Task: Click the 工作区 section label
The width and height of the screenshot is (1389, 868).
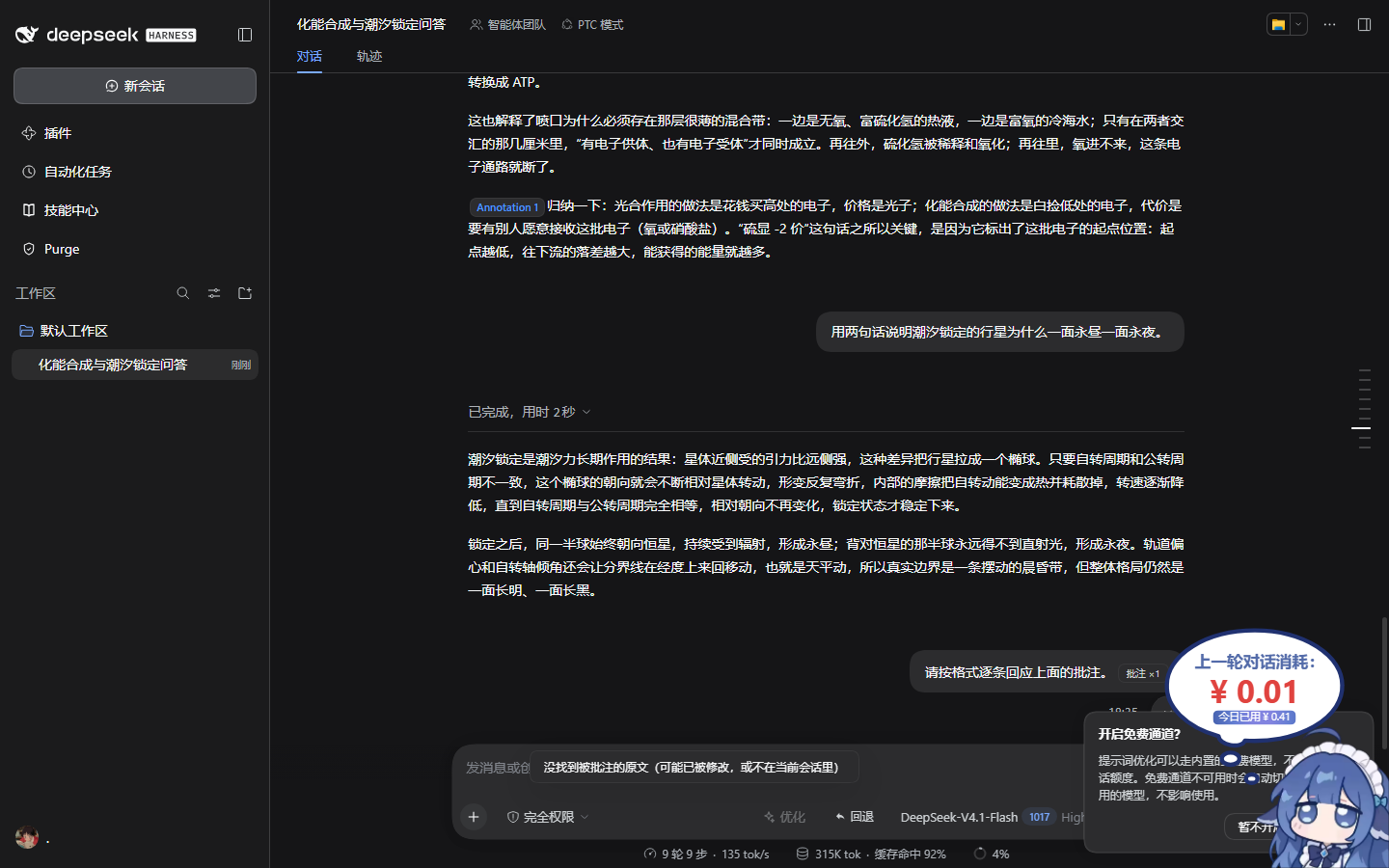Action: tap(36, 293)
